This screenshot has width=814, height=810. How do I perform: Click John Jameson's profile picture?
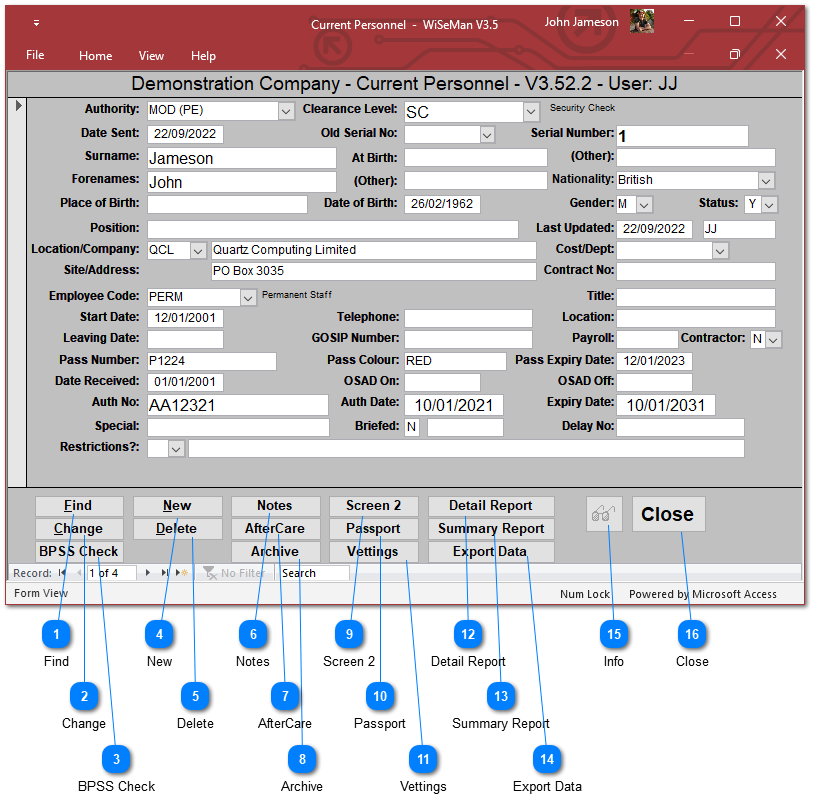(642, 22)
